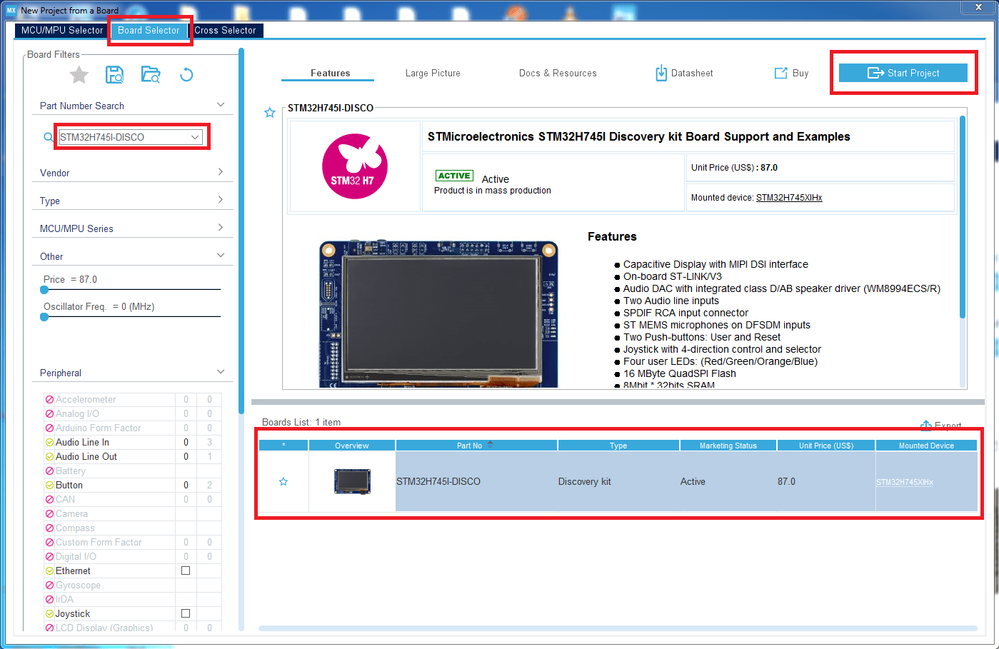Click the Discovery kit type cell
The image size is (999, 649).
click(x=619, y=481)
